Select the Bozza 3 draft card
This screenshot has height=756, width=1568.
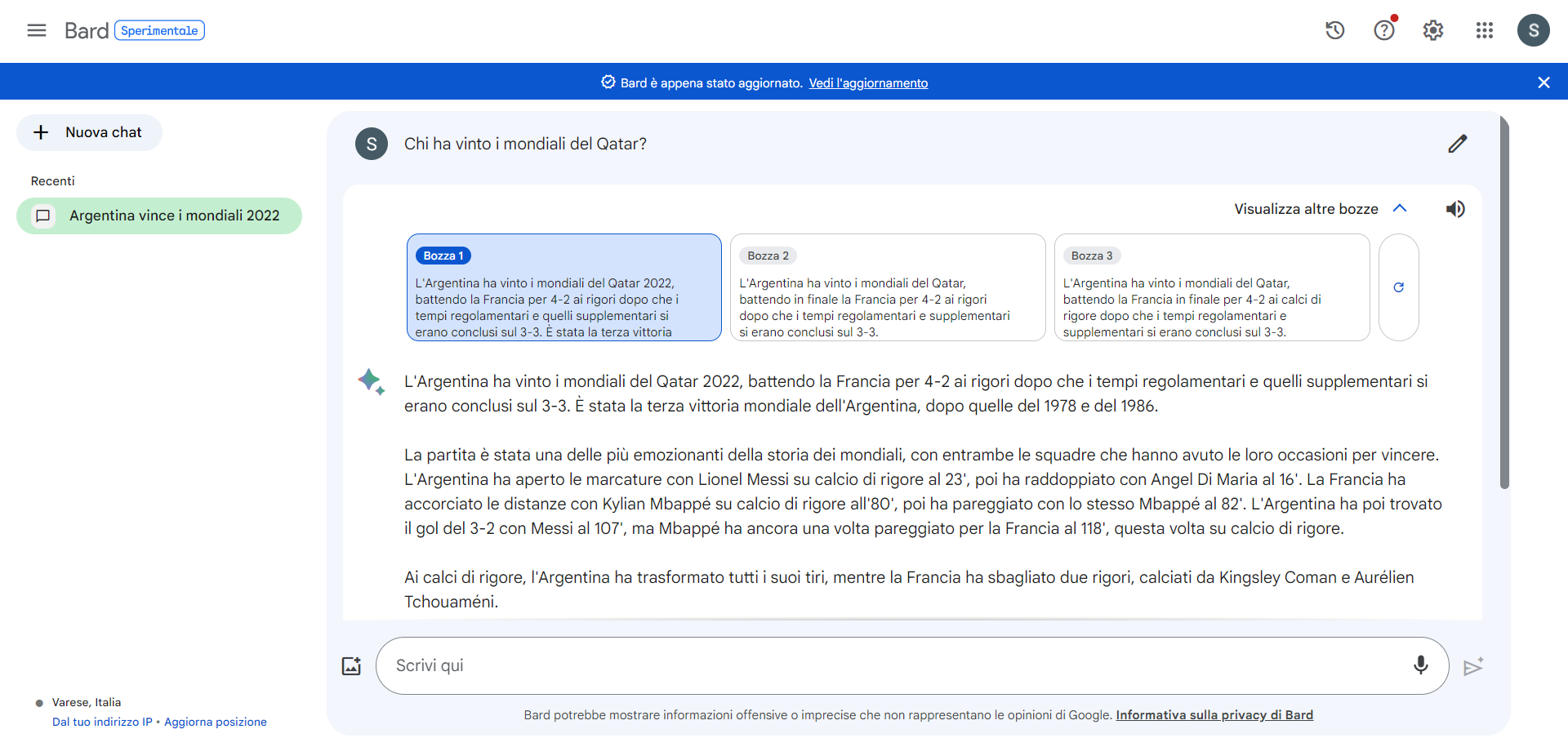tap(1211, 287)
